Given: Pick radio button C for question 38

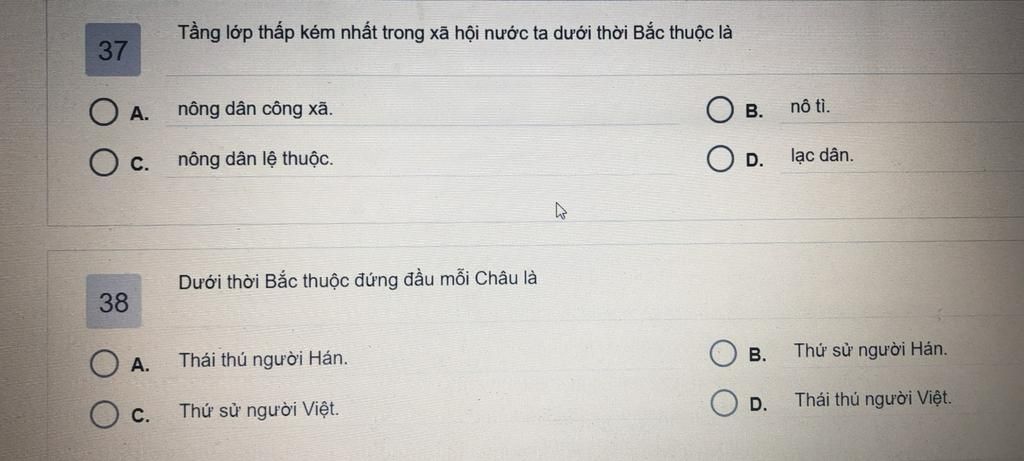Looking at the screenshot, I should (104, 414).
